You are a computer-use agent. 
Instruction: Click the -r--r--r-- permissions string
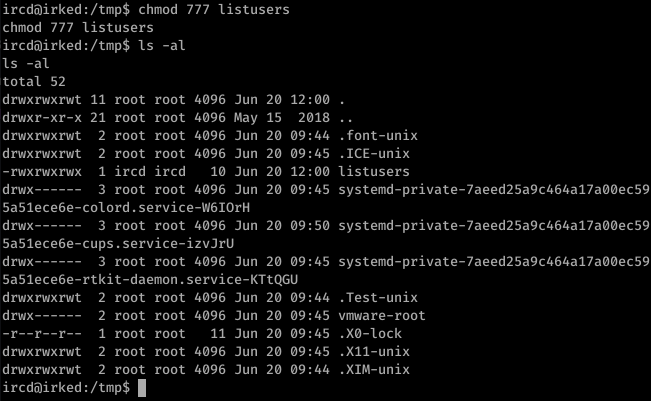pyautogui.click(x=42, y=333)
